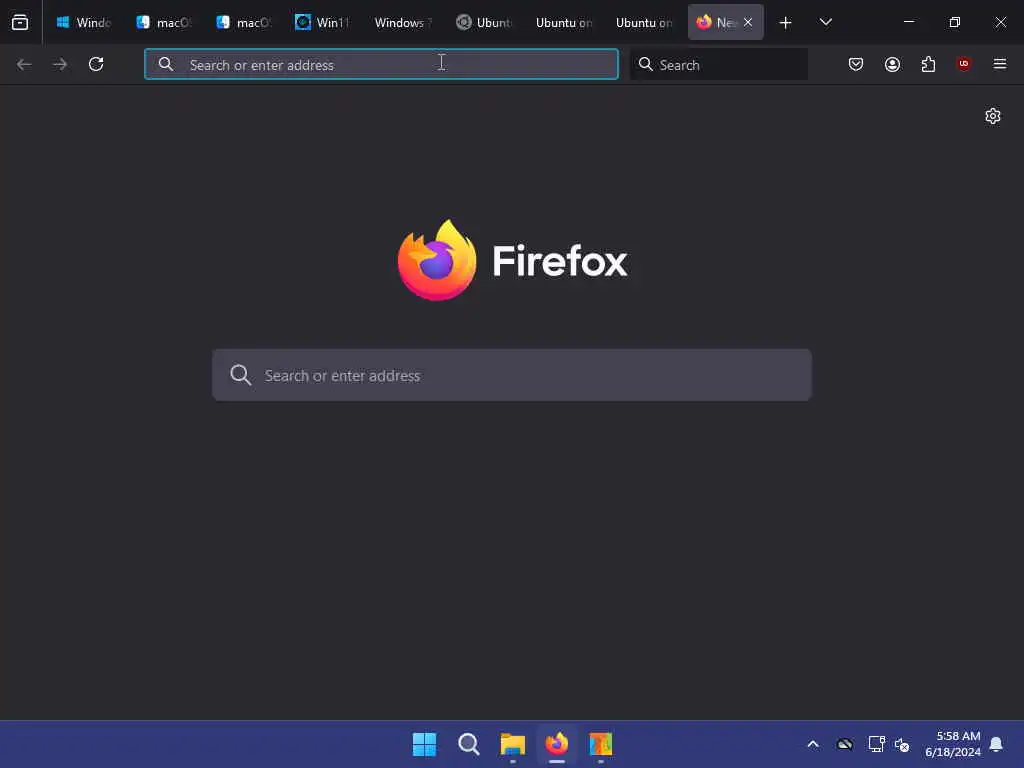Expand the list all tabs chevron
Viewport: 1024px width, 768px height.
(x=825, y=22)
